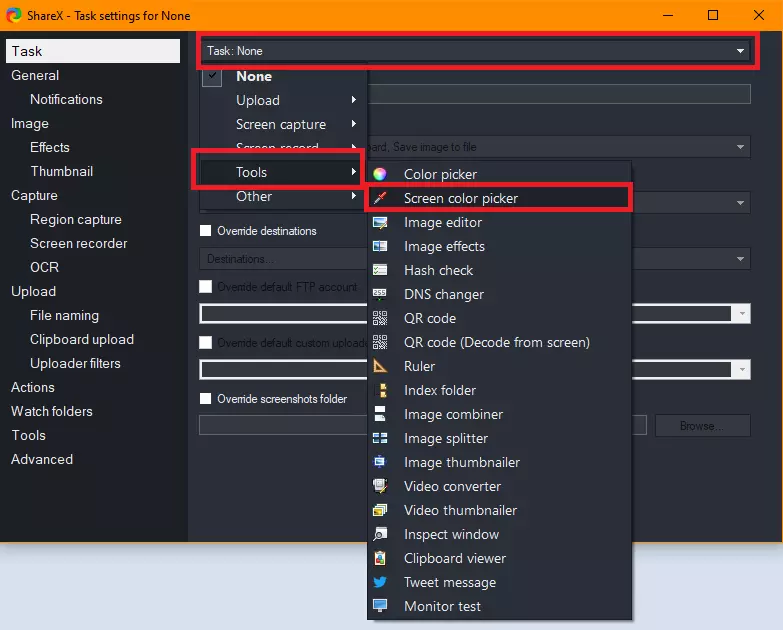Open the FTP account combo box arrow
The height and width of the screenshot is (630, 783).
742,314
